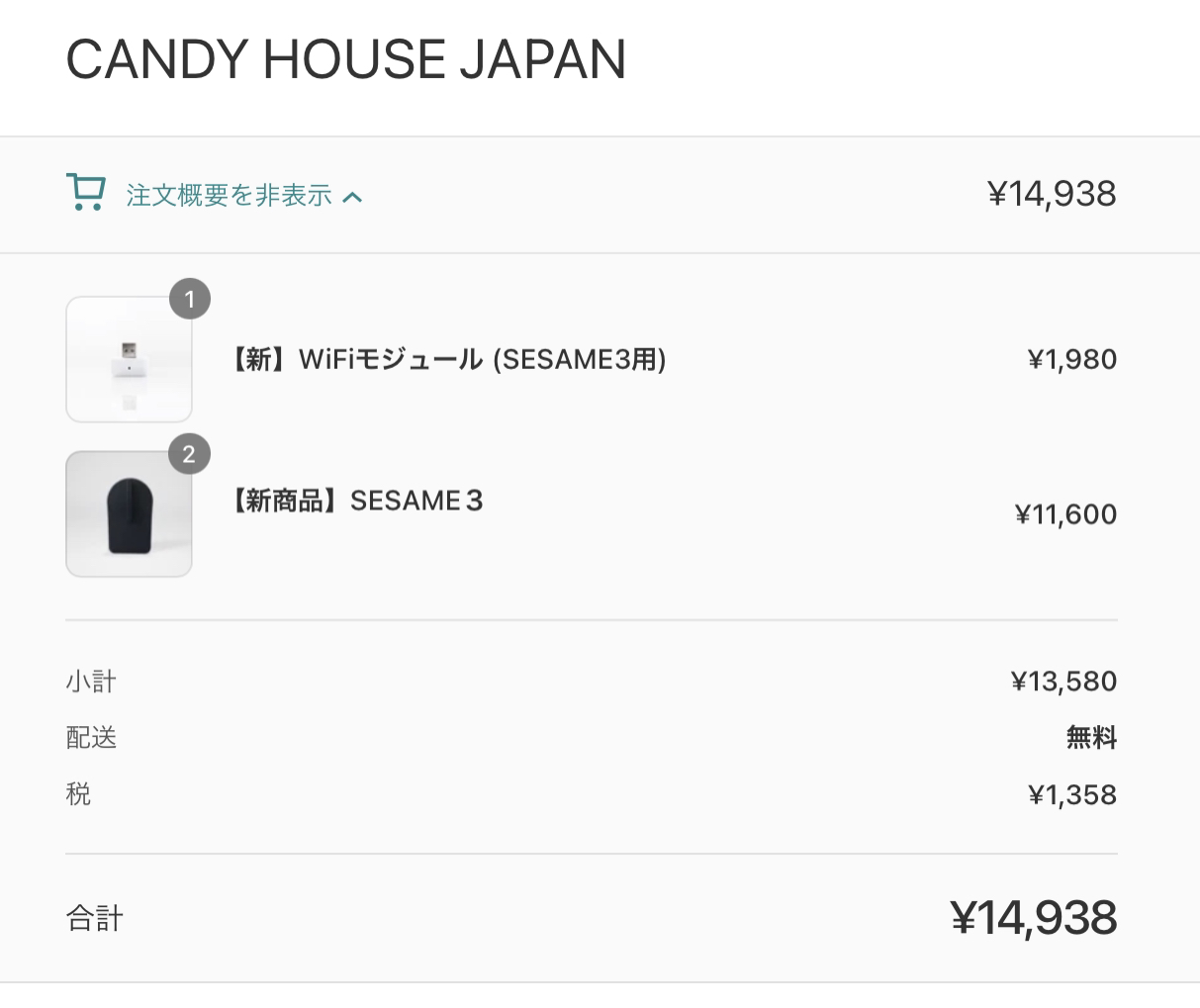Open the CANDY HOUSE JAPAN store title

click(346, 59)
